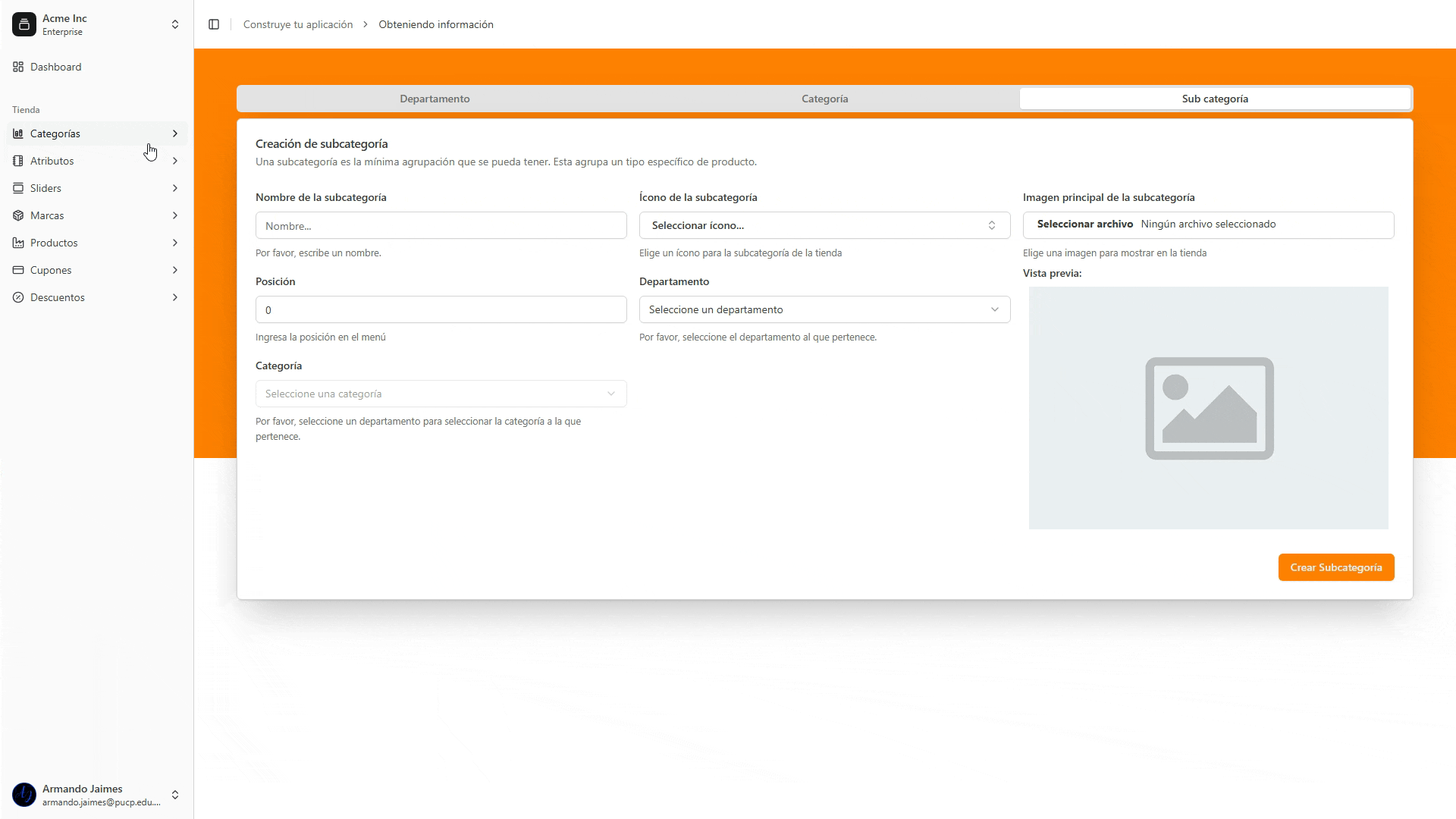Open the Seleccione un departamento dropdown
Viewport: 1456px width, 819px height.
(x=824, y=309)
